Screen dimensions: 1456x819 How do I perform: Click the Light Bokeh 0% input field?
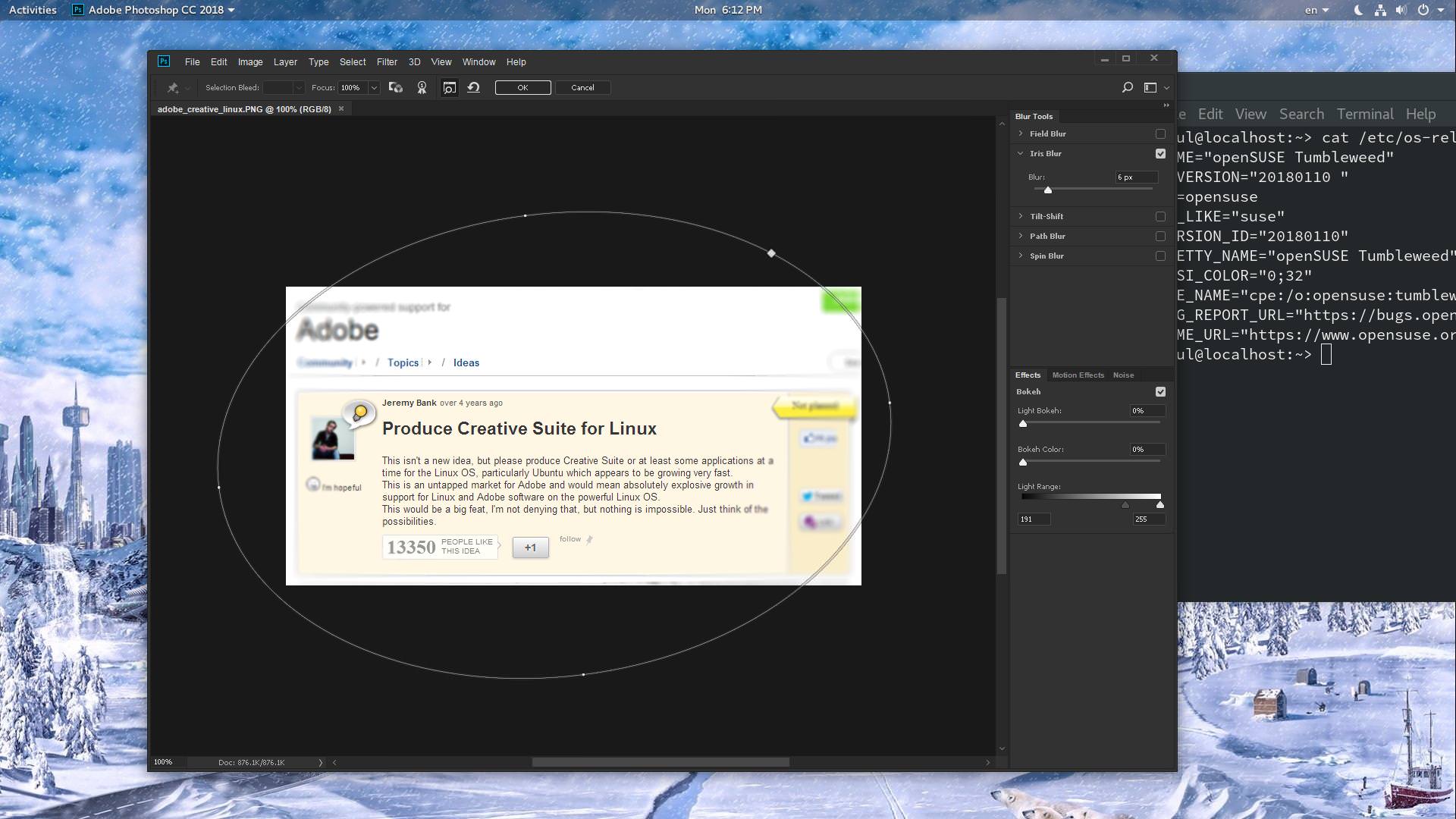tap(1147, 411)
